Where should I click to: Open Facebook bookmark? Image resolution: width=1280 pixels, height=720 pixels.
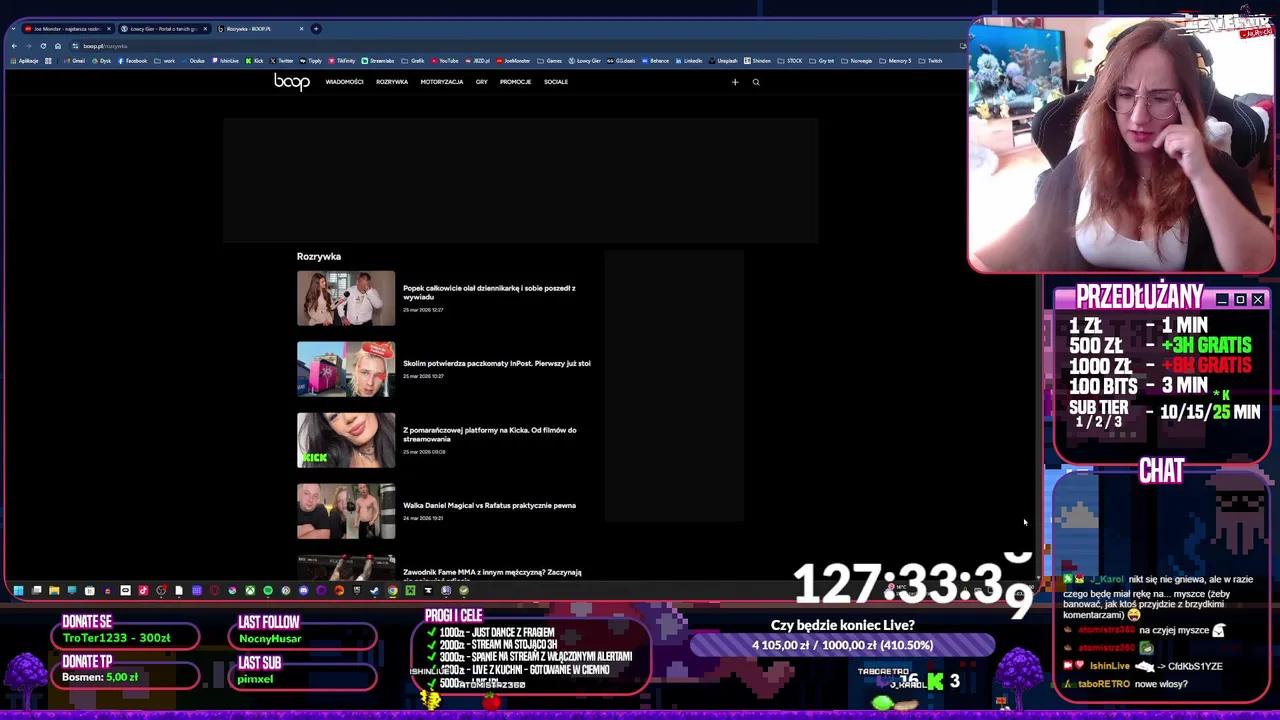133,61
